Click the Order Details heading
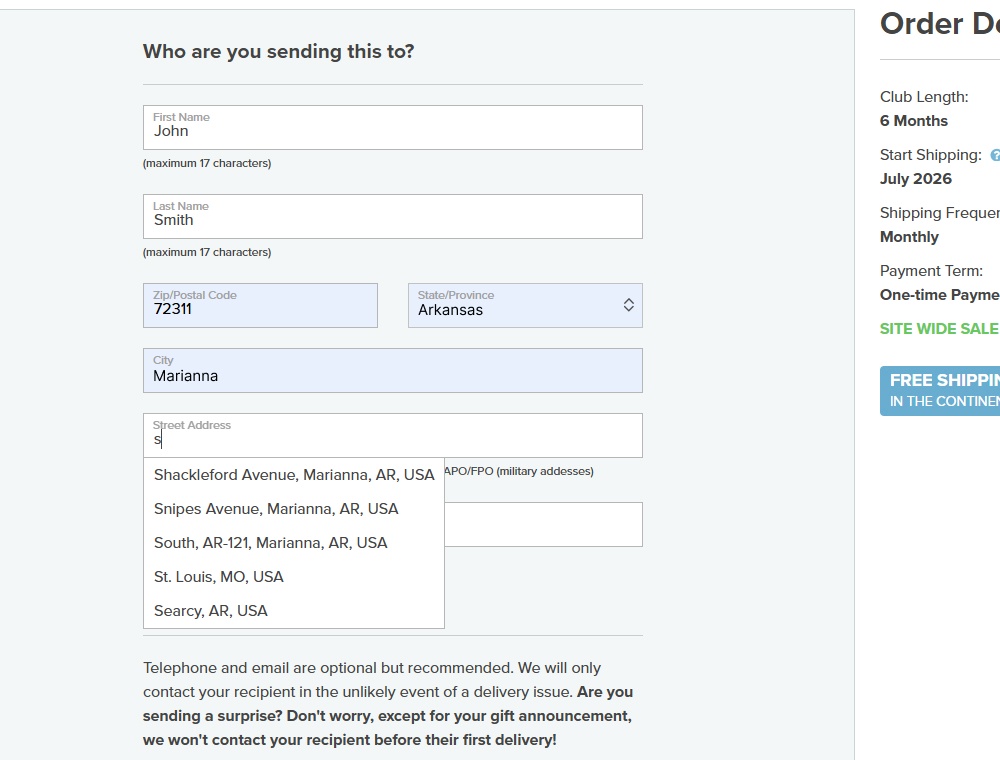1000x760 pixels. [x=940, y=24]
